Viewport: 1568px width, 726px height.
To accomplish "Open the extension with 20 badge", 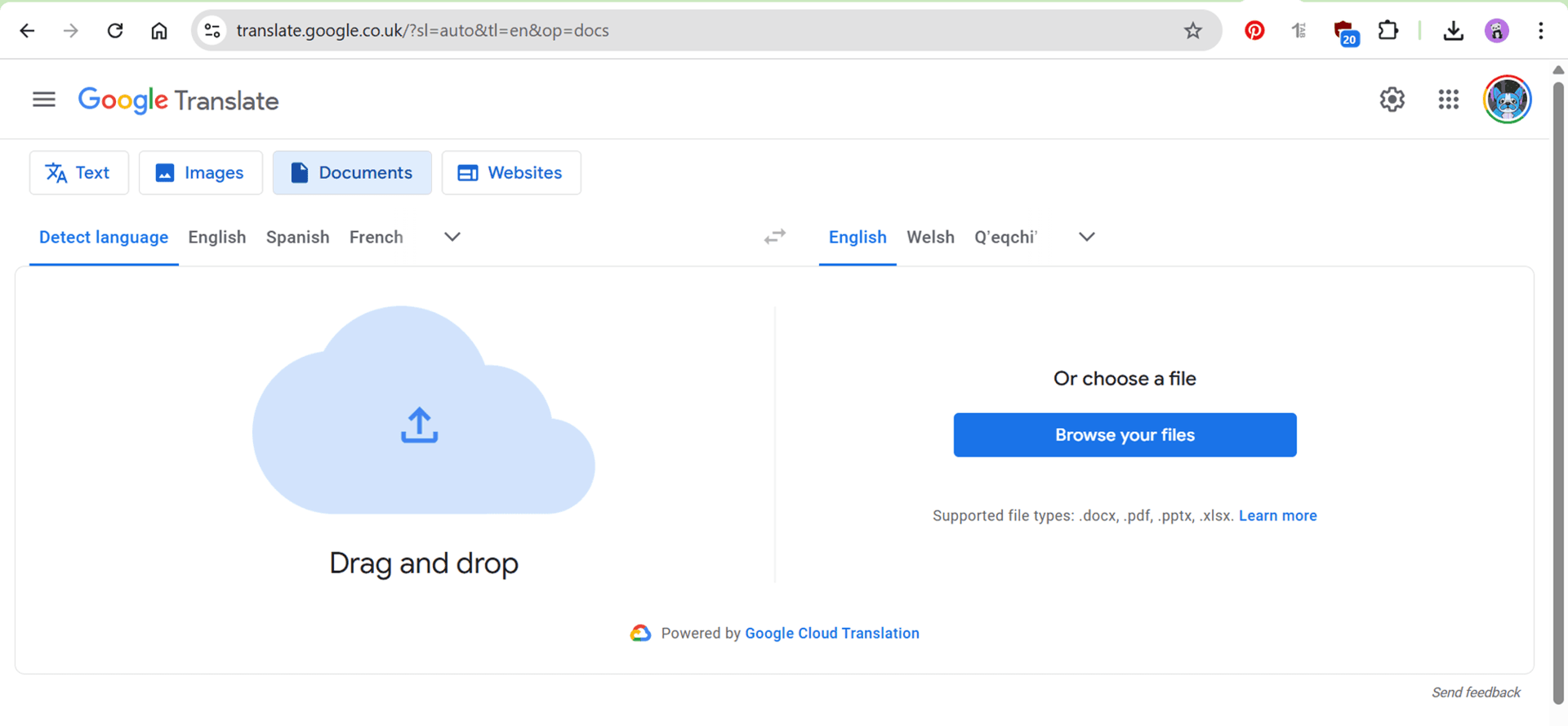I will tap(1344, 33).
